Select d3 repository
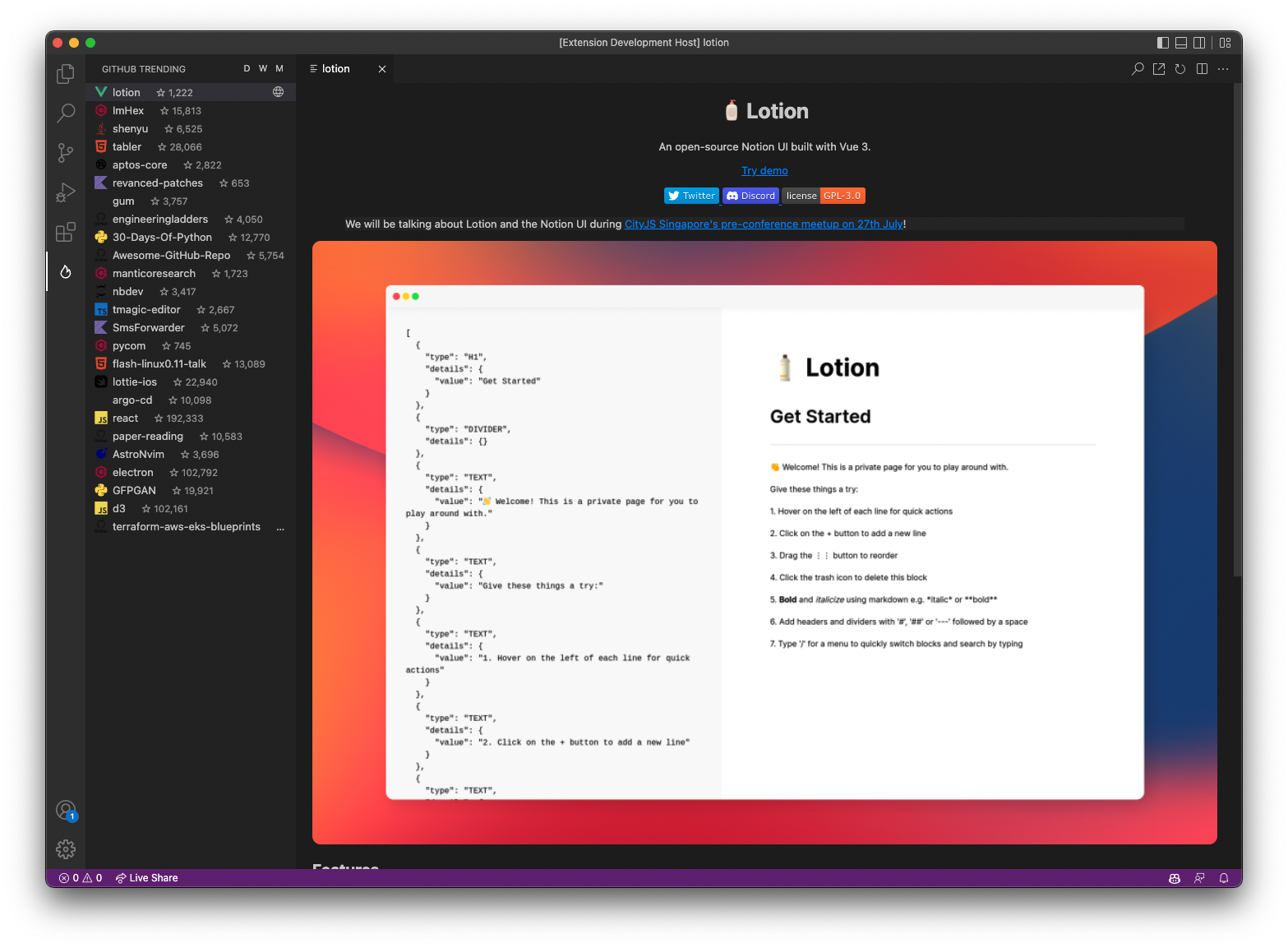Image resolution: width=1288 pixels, height=948 pixels. click(x=191, y=508)
